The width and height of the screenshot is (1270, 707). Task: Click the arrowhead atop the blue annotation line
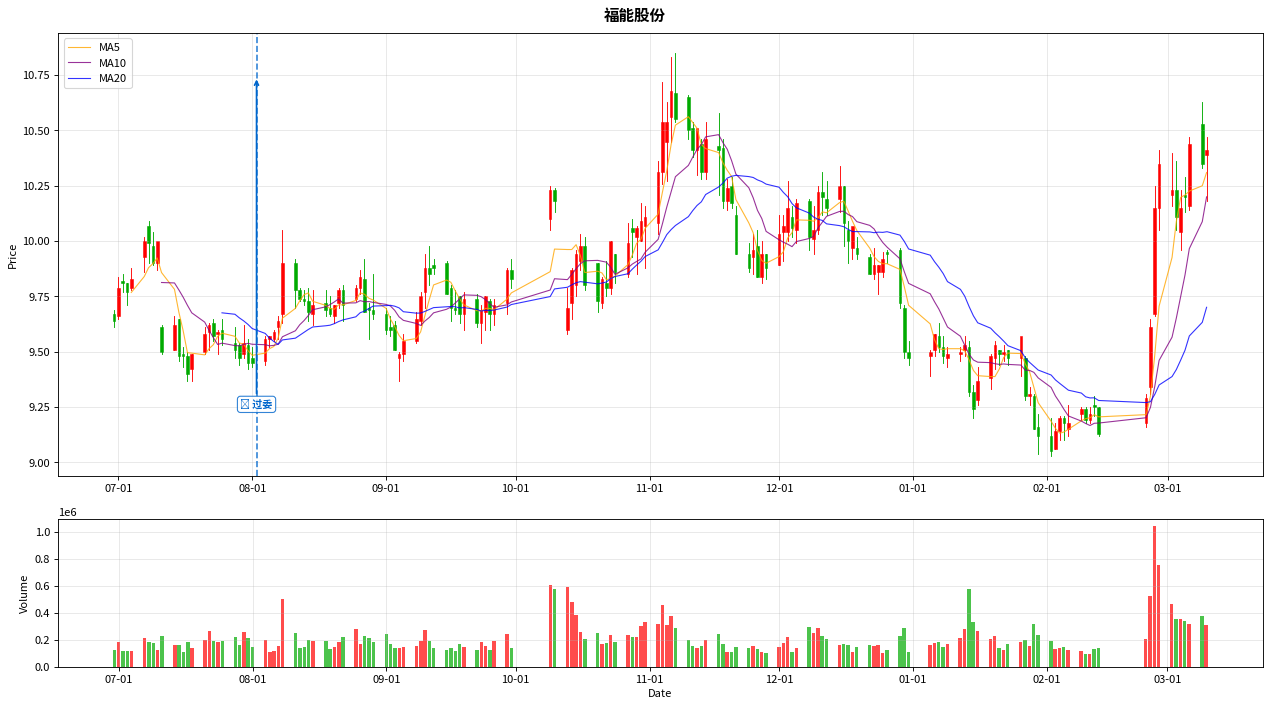[x=256, y=84]
